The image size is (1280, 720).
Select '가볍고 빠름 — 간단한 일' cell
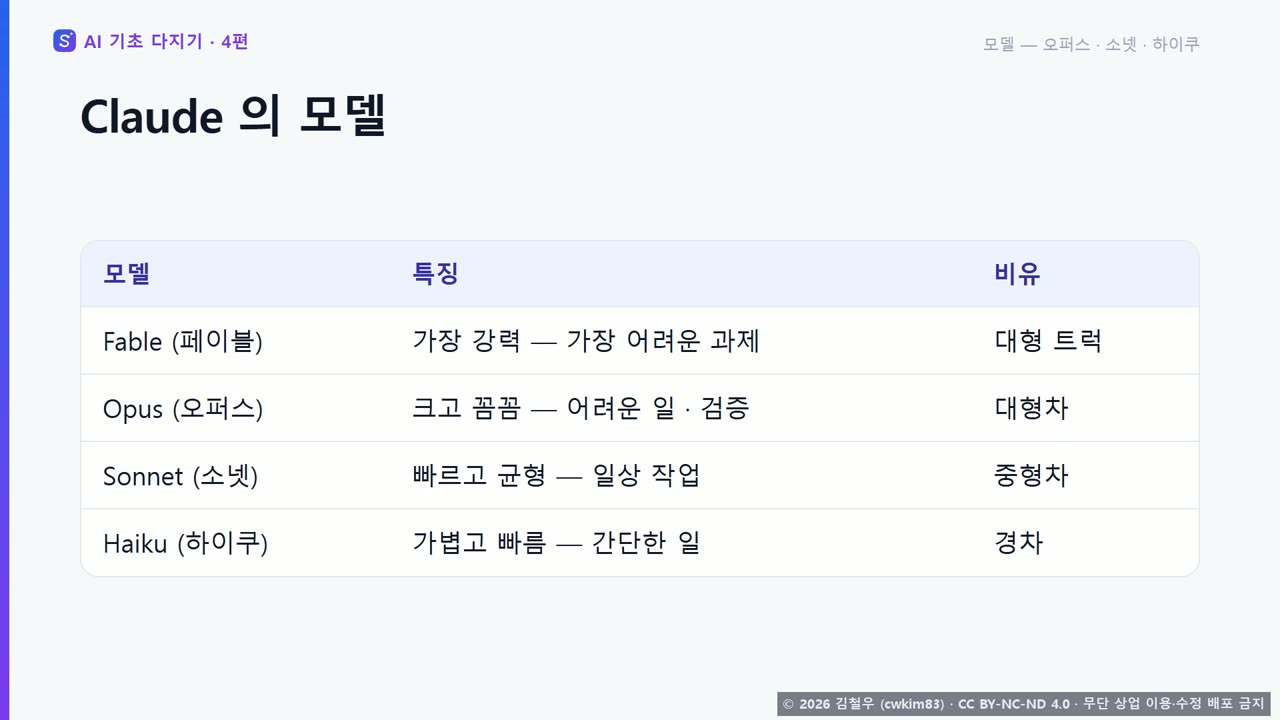556,543
